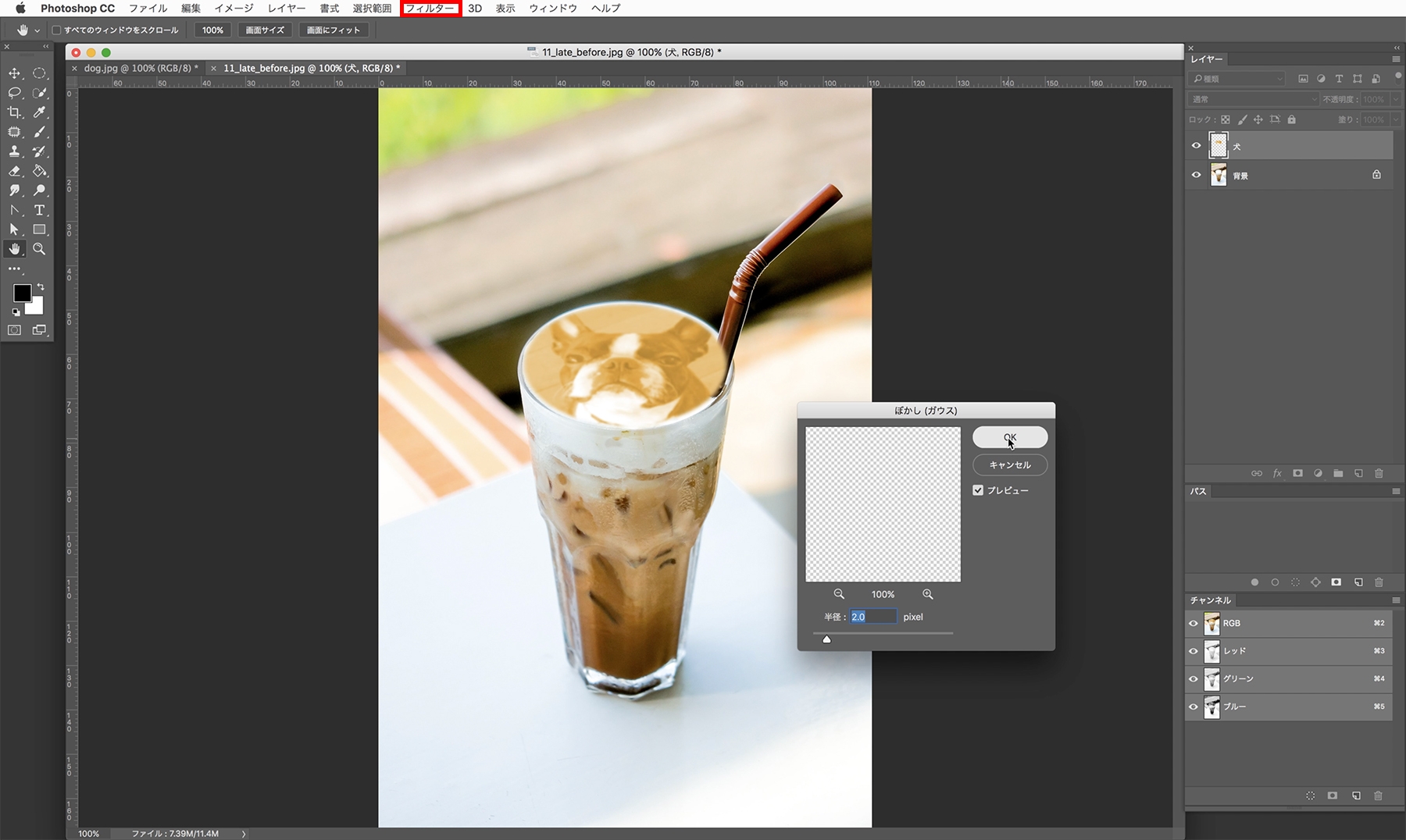Select the Path Selection arrow tool
Image resolution: width=1406 pixels, height=840 pixels.
click(x=15, y=230)
